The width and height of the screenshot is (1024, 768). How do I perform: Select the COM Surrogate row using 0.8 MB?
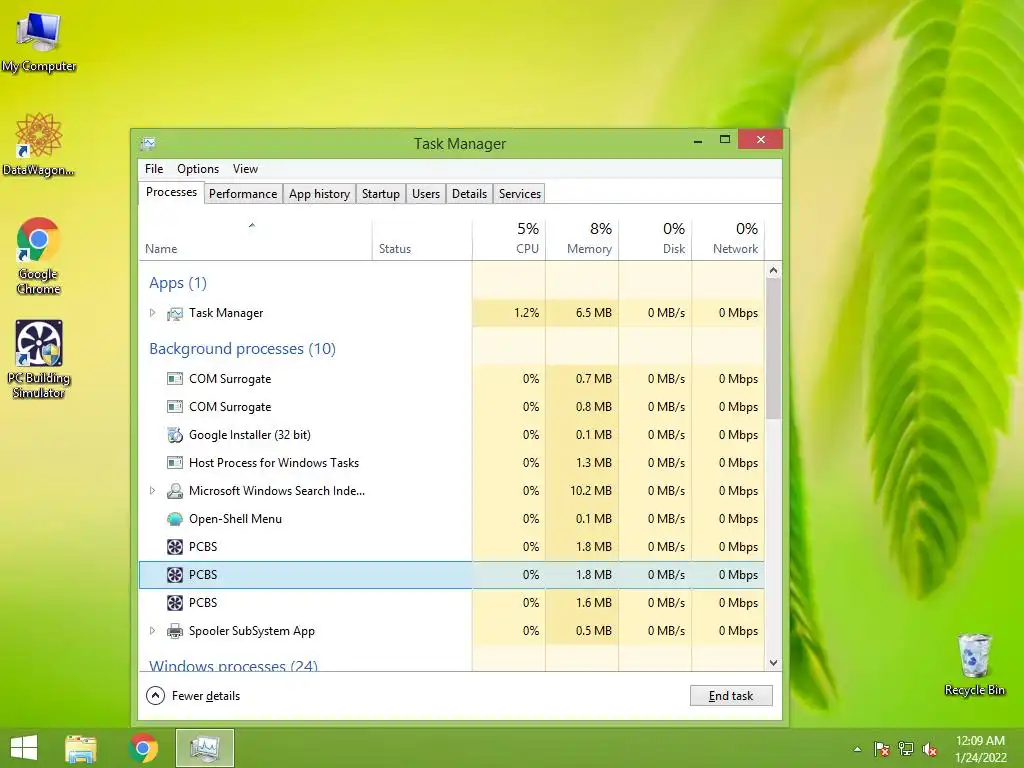(x=451, y=407)
